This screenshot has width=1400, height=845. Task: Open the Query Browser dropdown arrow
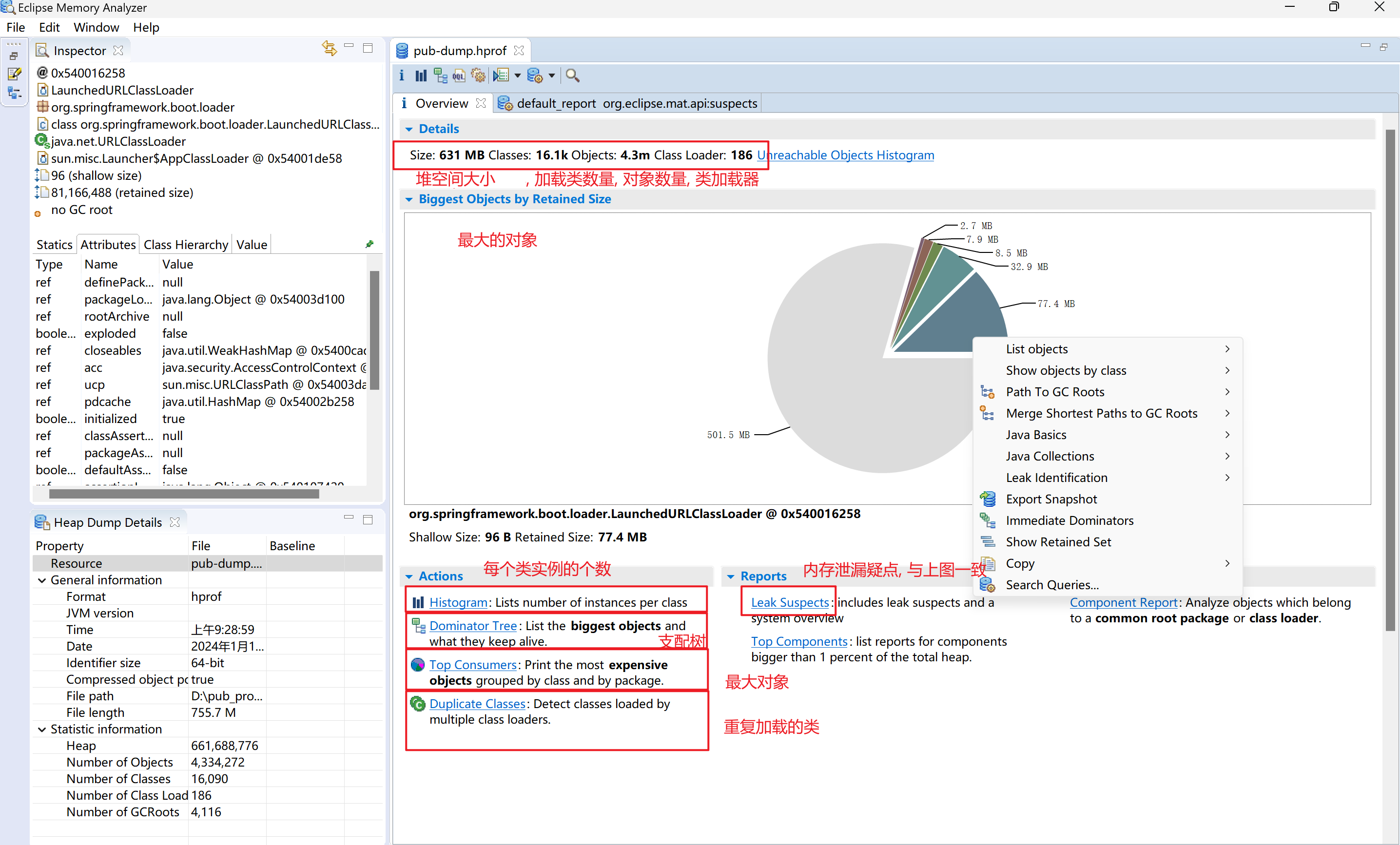pos(551,76)
